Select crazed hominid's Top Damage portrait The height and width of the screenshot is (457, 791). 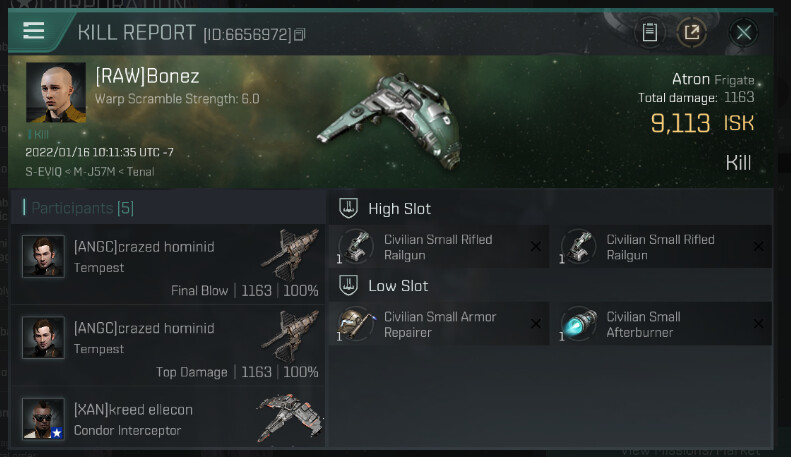coord(43,337)
